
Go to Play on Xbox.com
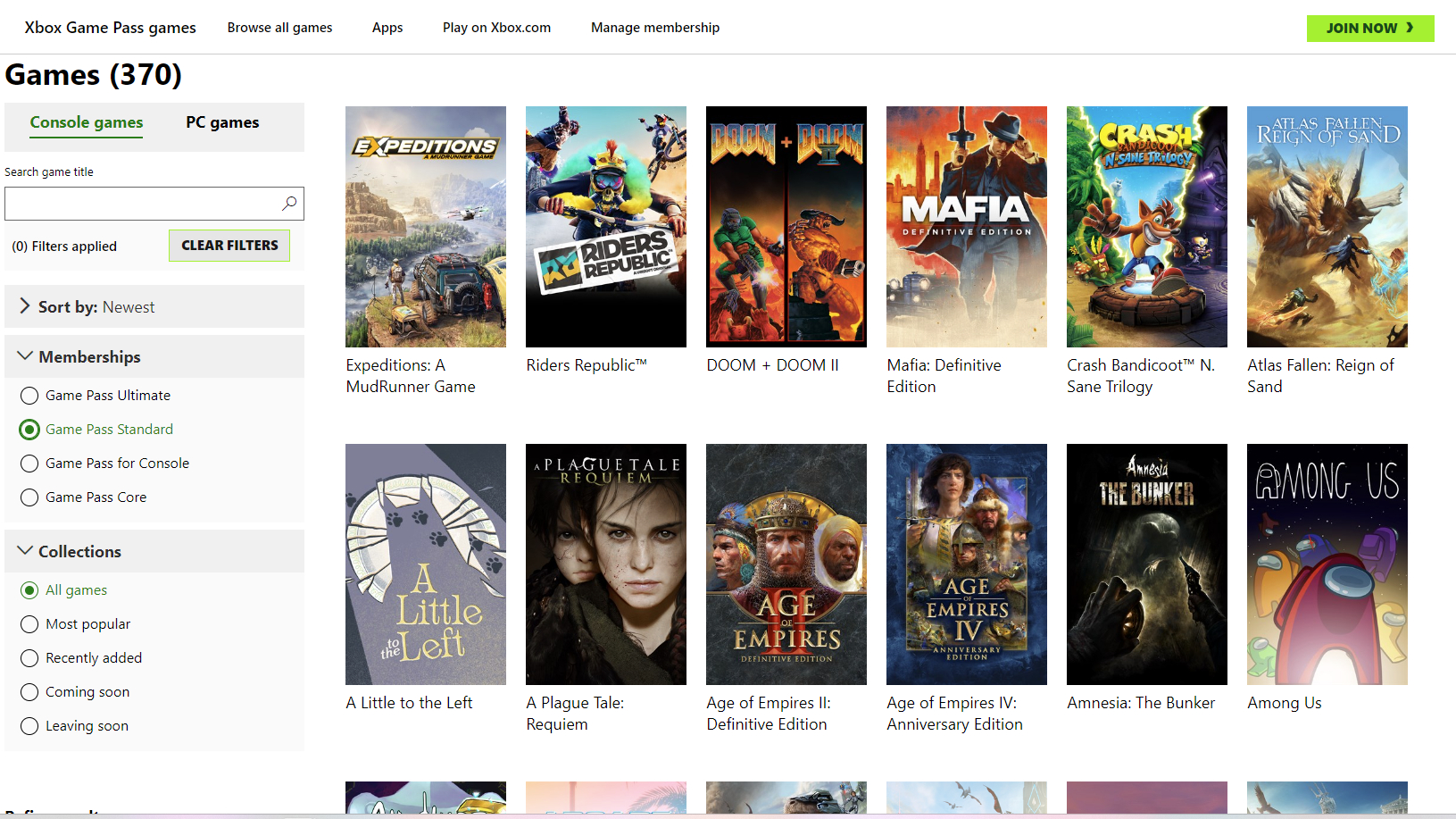point(496,28)
